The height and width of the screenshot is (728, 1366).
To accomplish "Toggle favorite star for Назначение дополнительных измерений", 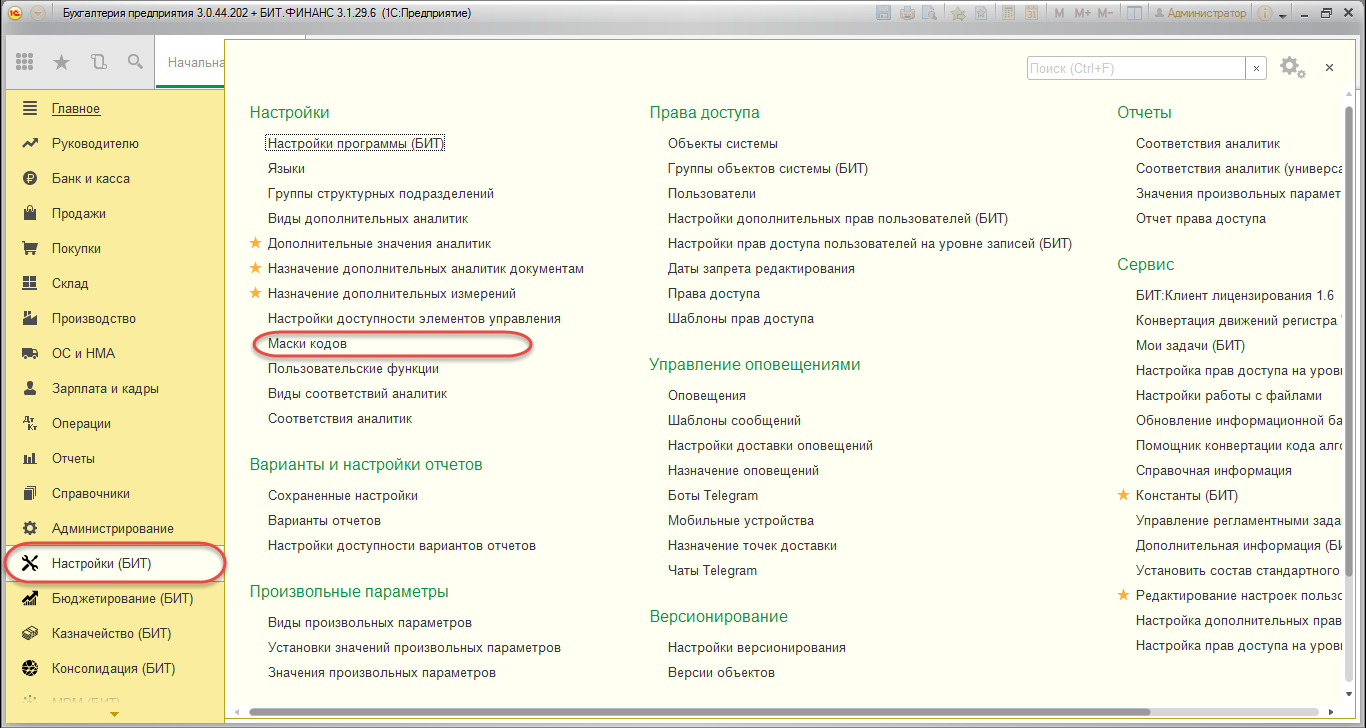I will pyautogui.click(x=256, y=293).
